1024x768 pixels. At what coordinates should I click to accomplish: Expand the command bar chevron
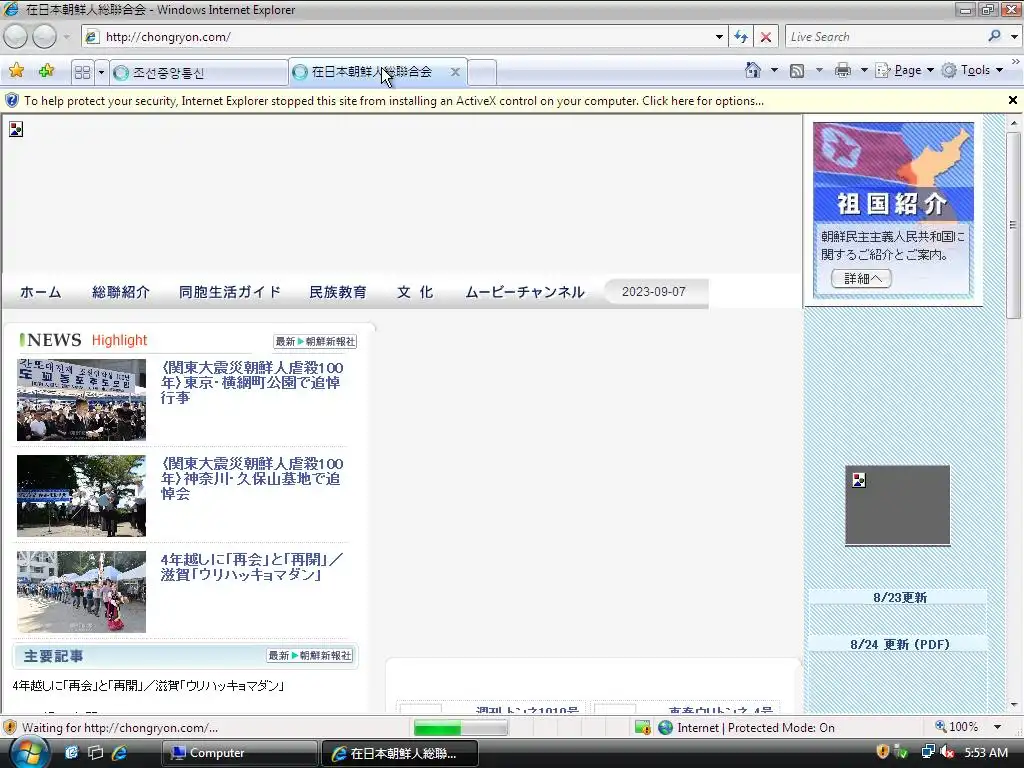1016,61
